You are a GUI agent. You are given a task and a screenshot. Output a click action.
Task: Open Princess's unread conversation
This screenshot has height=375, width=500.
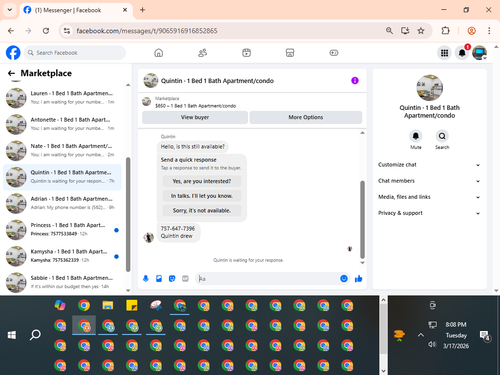[x=62, y=229]
